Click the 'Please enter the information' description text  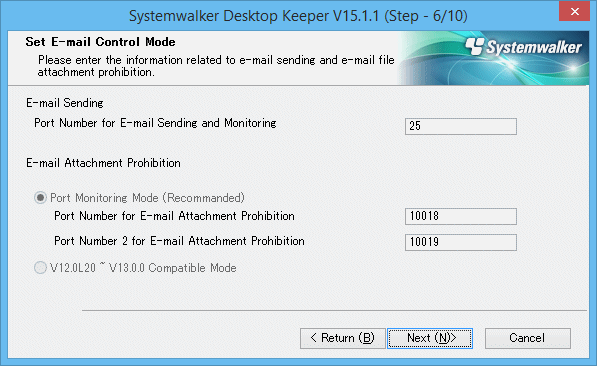click(216, 66)
